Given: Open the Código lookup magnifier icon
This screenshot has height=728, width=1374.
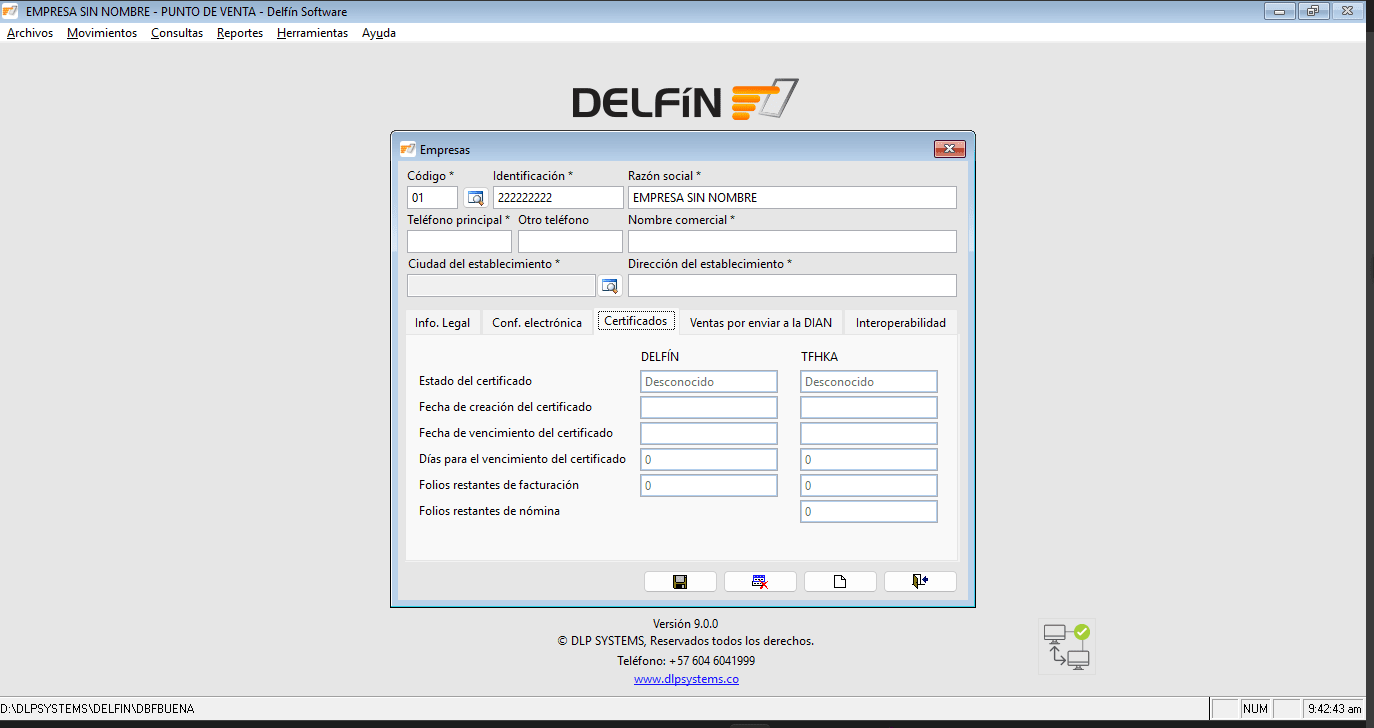Looking at the screenshot, I should pyautogui.click(x=475, y=197).
